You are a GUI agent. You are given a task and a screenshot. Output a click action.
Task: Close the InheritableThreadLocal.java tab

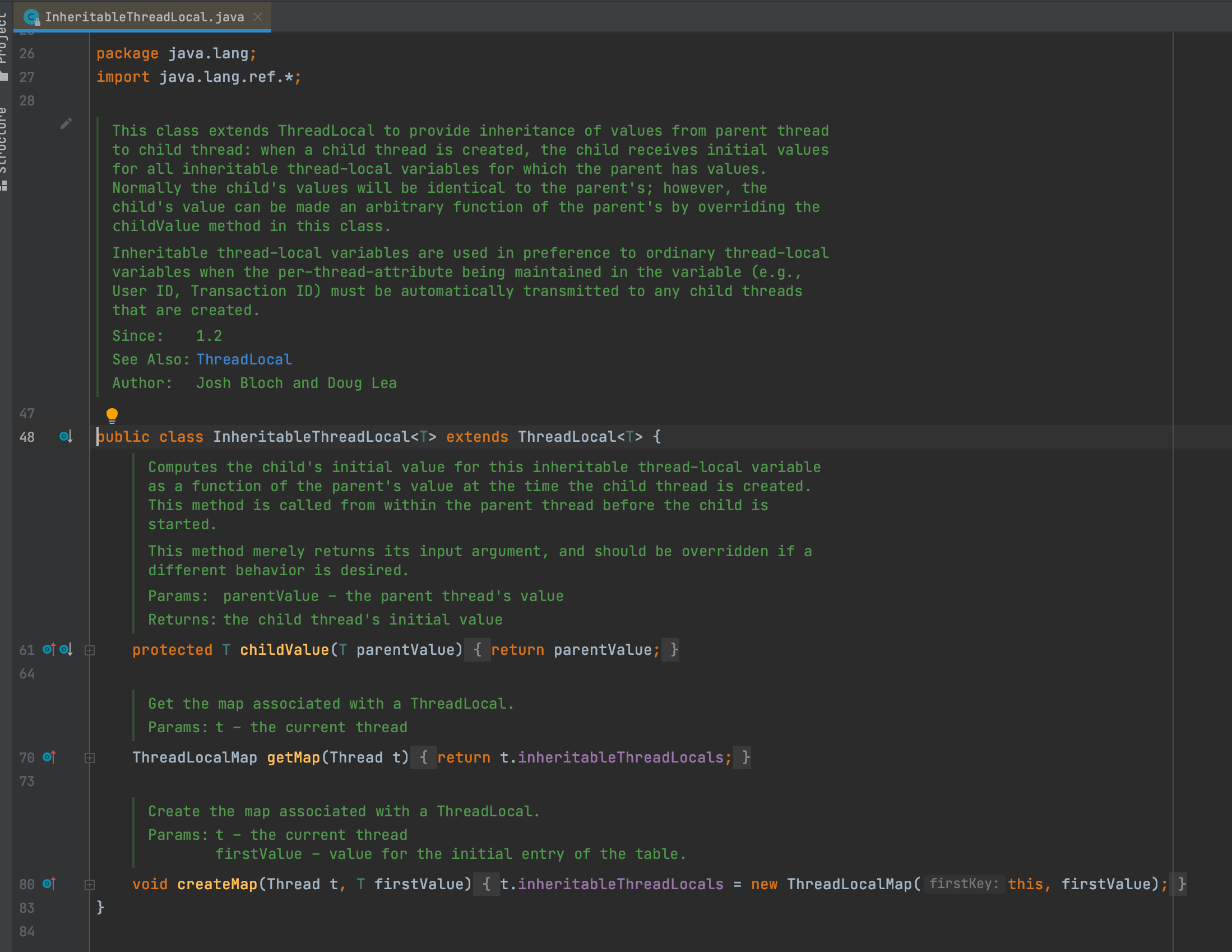pyautogui.click(x=258, y=17)
